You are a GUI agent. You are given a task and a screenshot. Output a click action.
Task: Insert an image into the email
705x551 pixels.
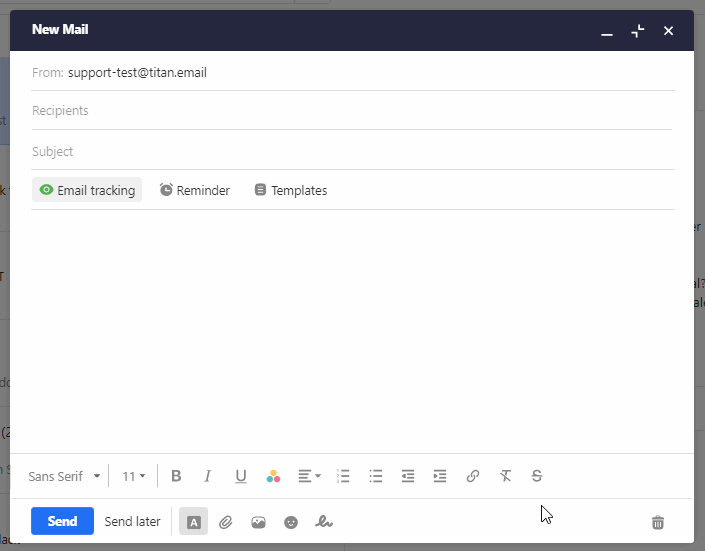click(x=258, y=522)
